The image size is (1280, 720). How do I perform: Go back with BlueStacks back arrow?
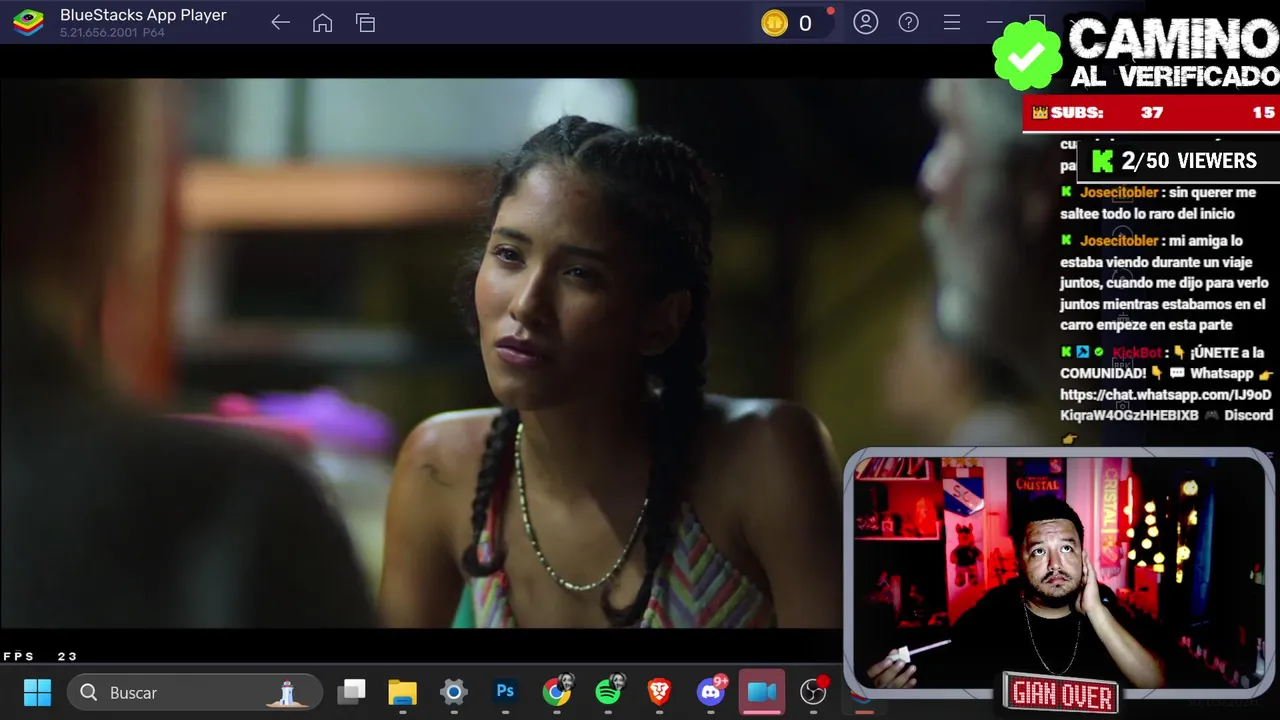click(280, 23)
